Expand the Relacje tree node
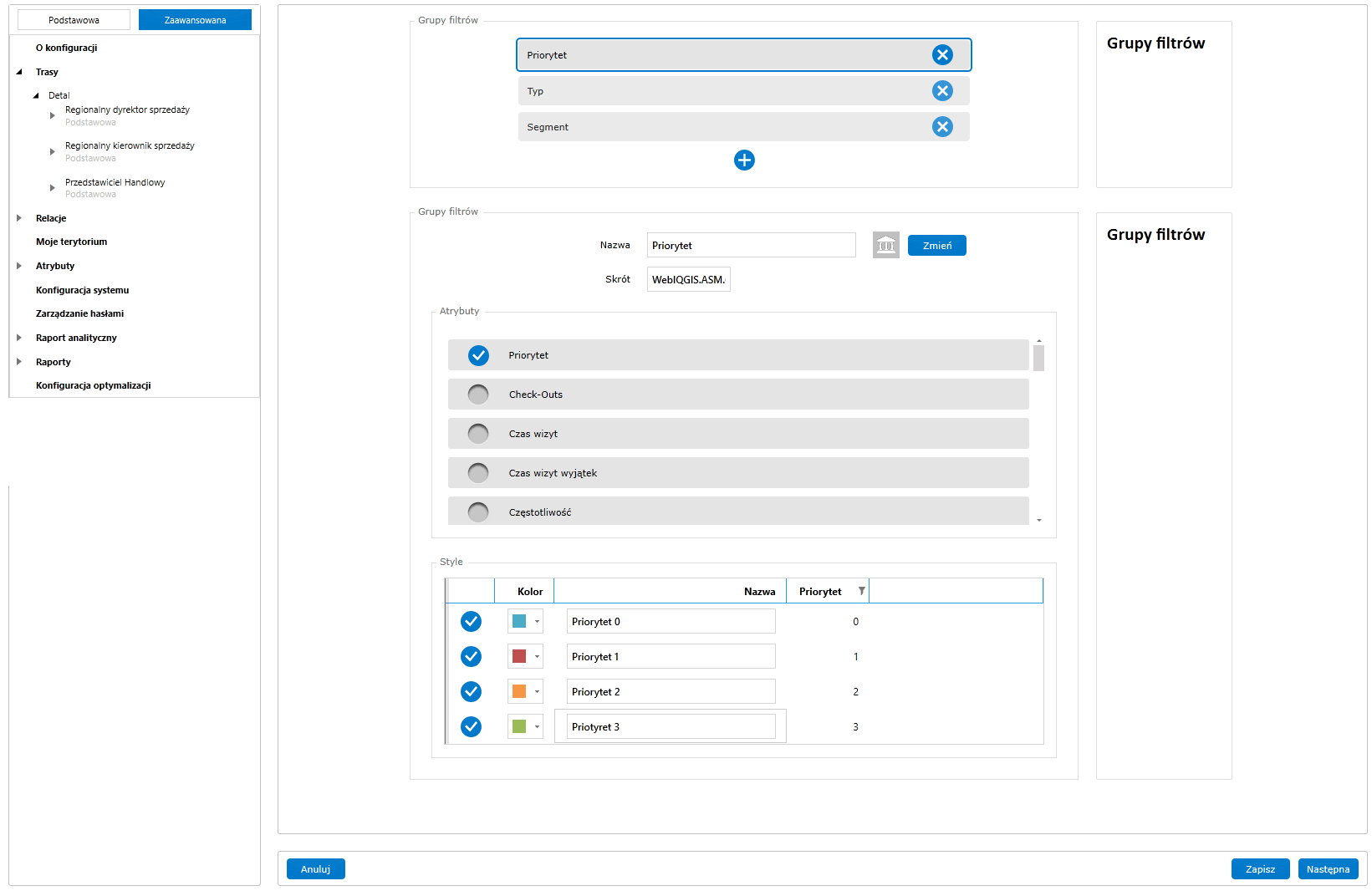 [x=19, y=218]
